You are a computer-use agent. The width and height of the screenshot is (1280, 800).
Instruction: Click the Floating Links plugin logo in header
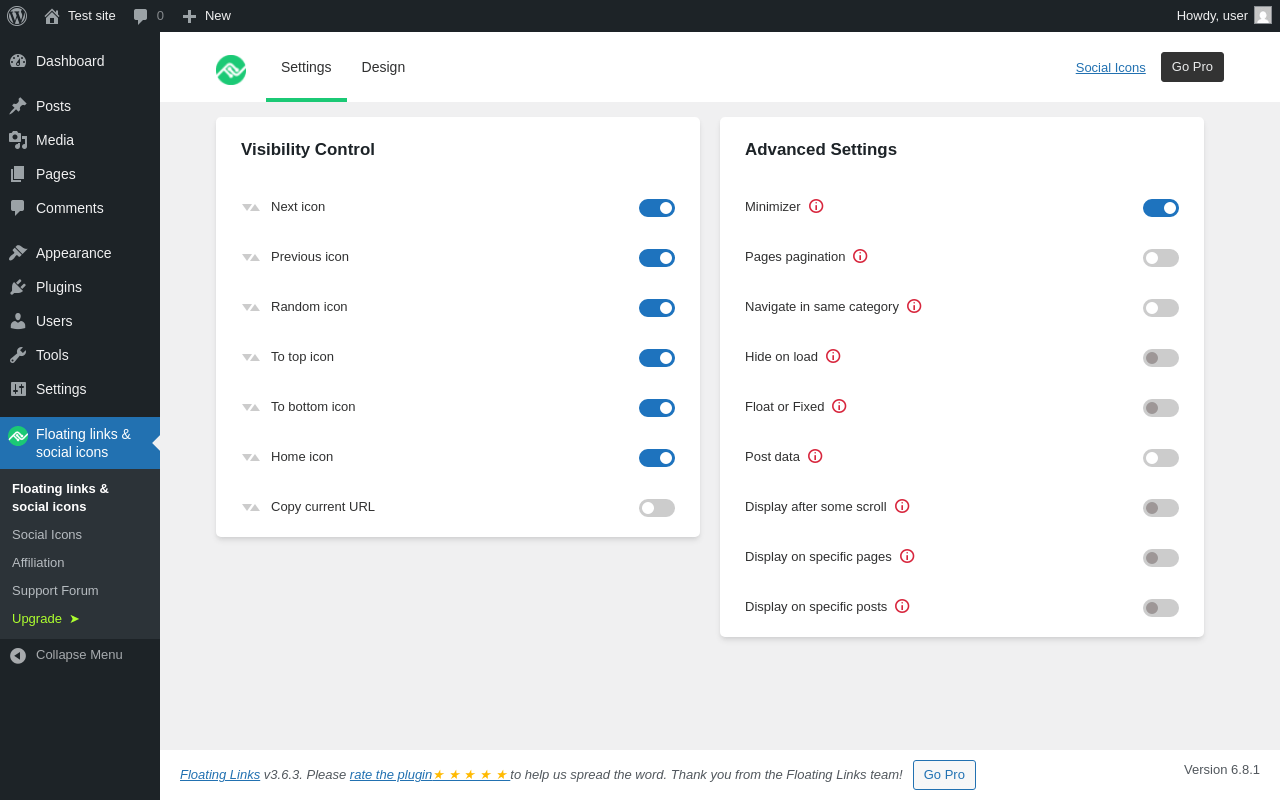(x=231, y=70)
